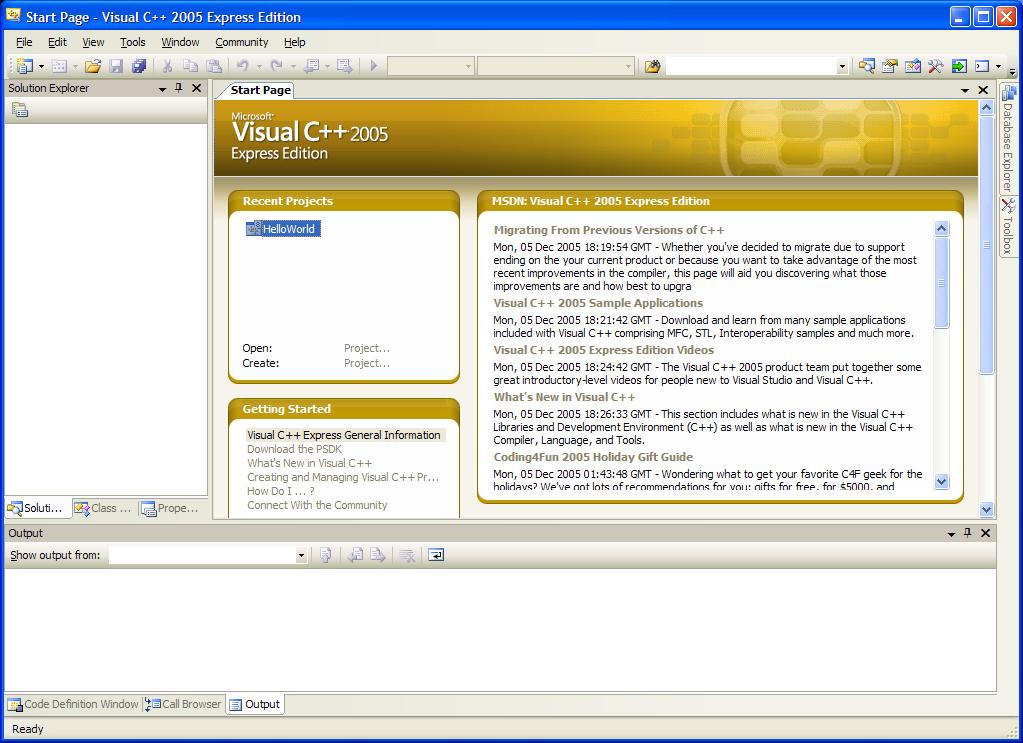The image size is (1023, 743).
Task: Open the Edit menu
Action: point(57,42)
